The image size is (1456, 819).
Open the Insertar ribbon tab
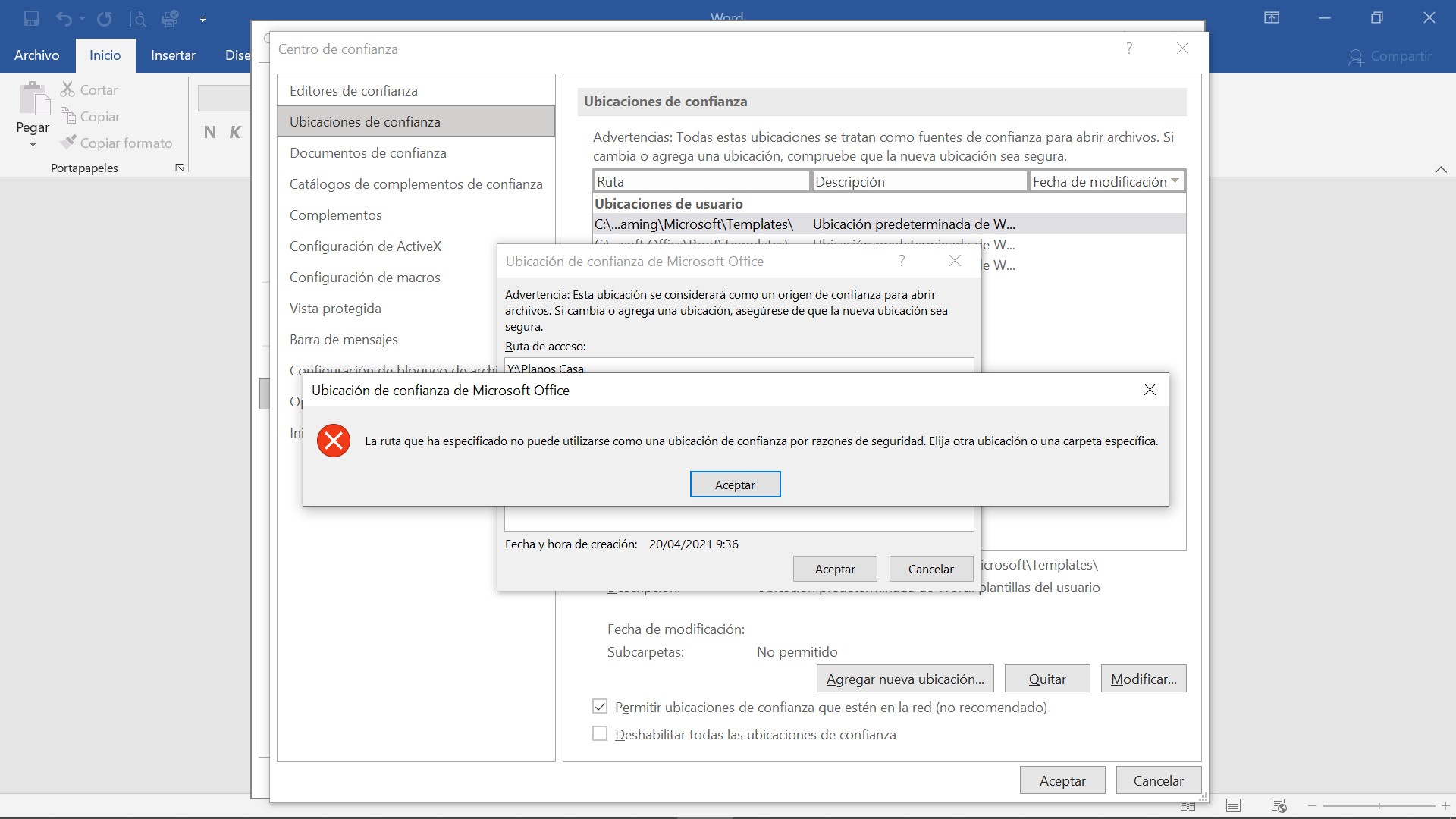pyautogui.click(x=173, y=55)
